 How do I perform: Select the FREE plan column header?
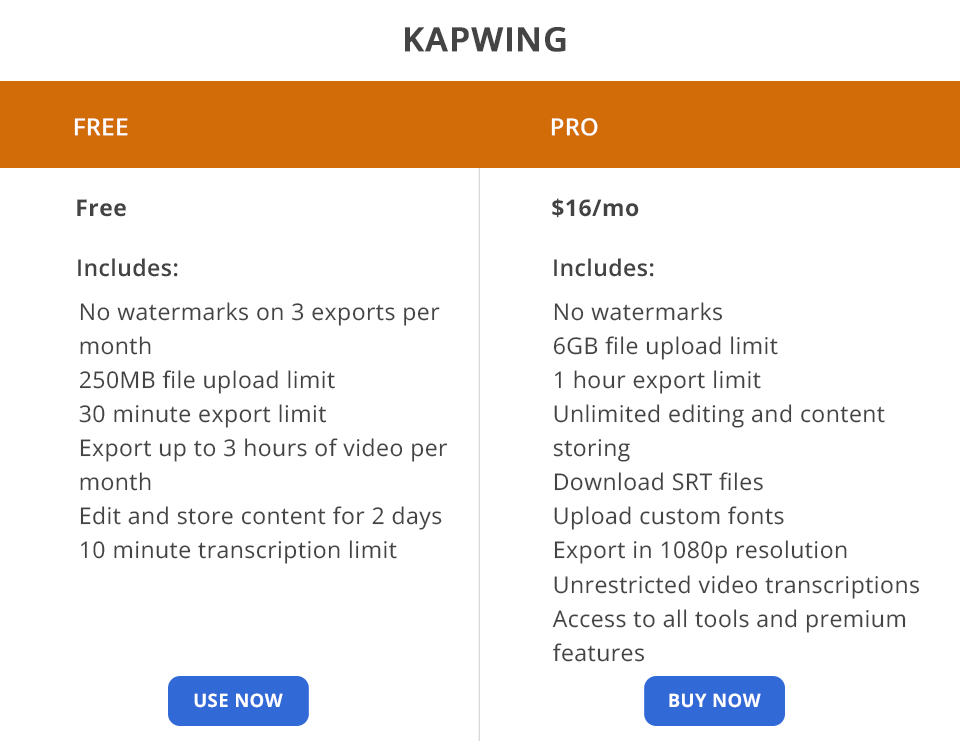pyautogui.click(x=101, y=127)
